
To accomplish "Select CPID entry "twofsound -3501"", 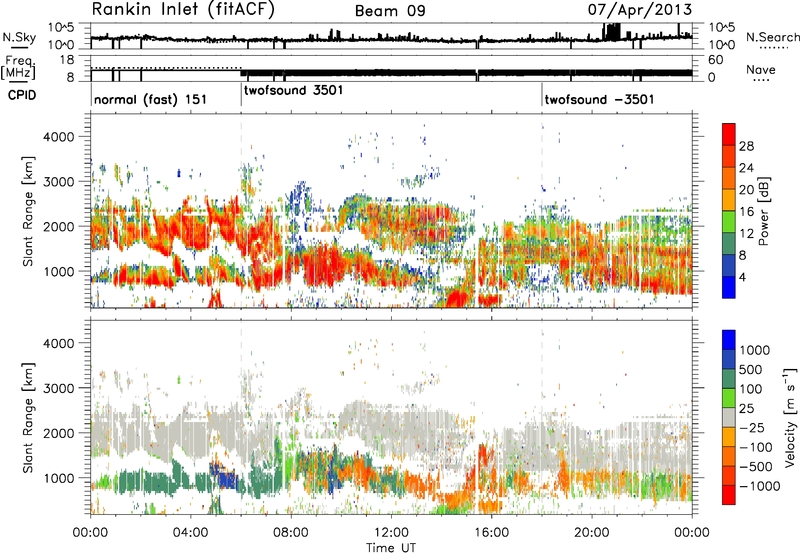I will pyautogui.click(x=599, y=99).
